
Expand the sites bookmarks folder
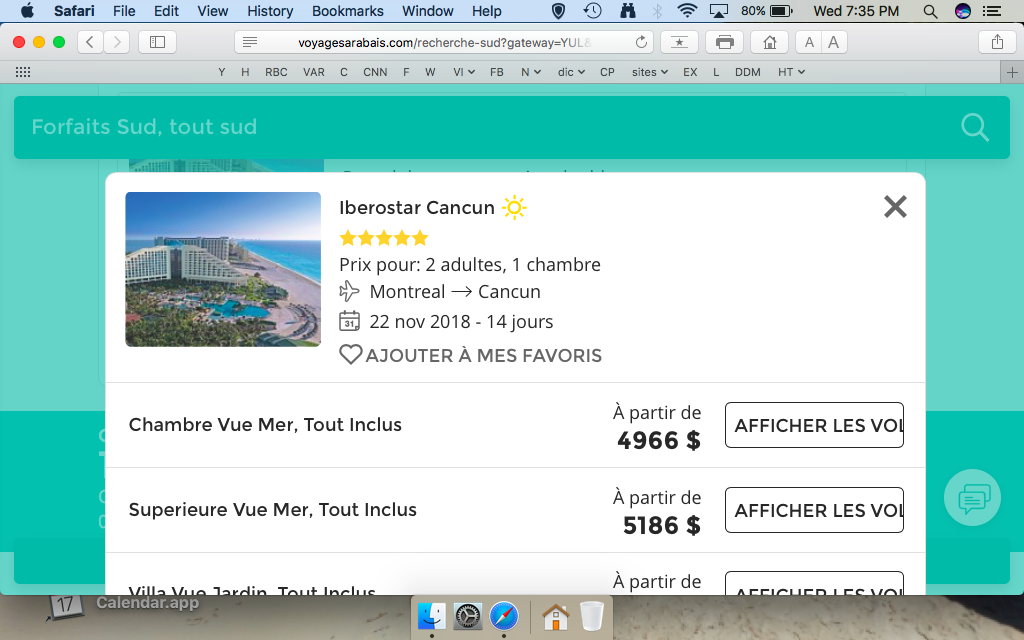click(x=650, y=72)
